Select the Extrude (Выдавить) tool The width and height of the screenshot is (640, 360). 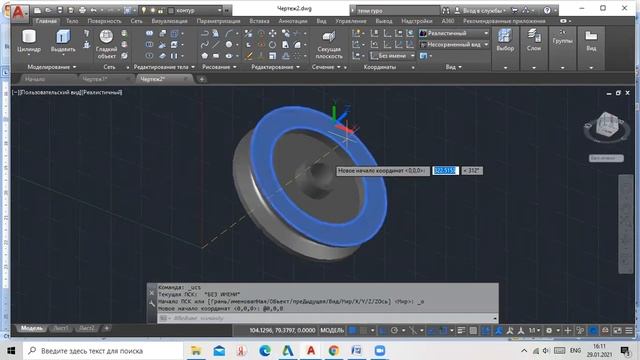[x=63, y=41]
